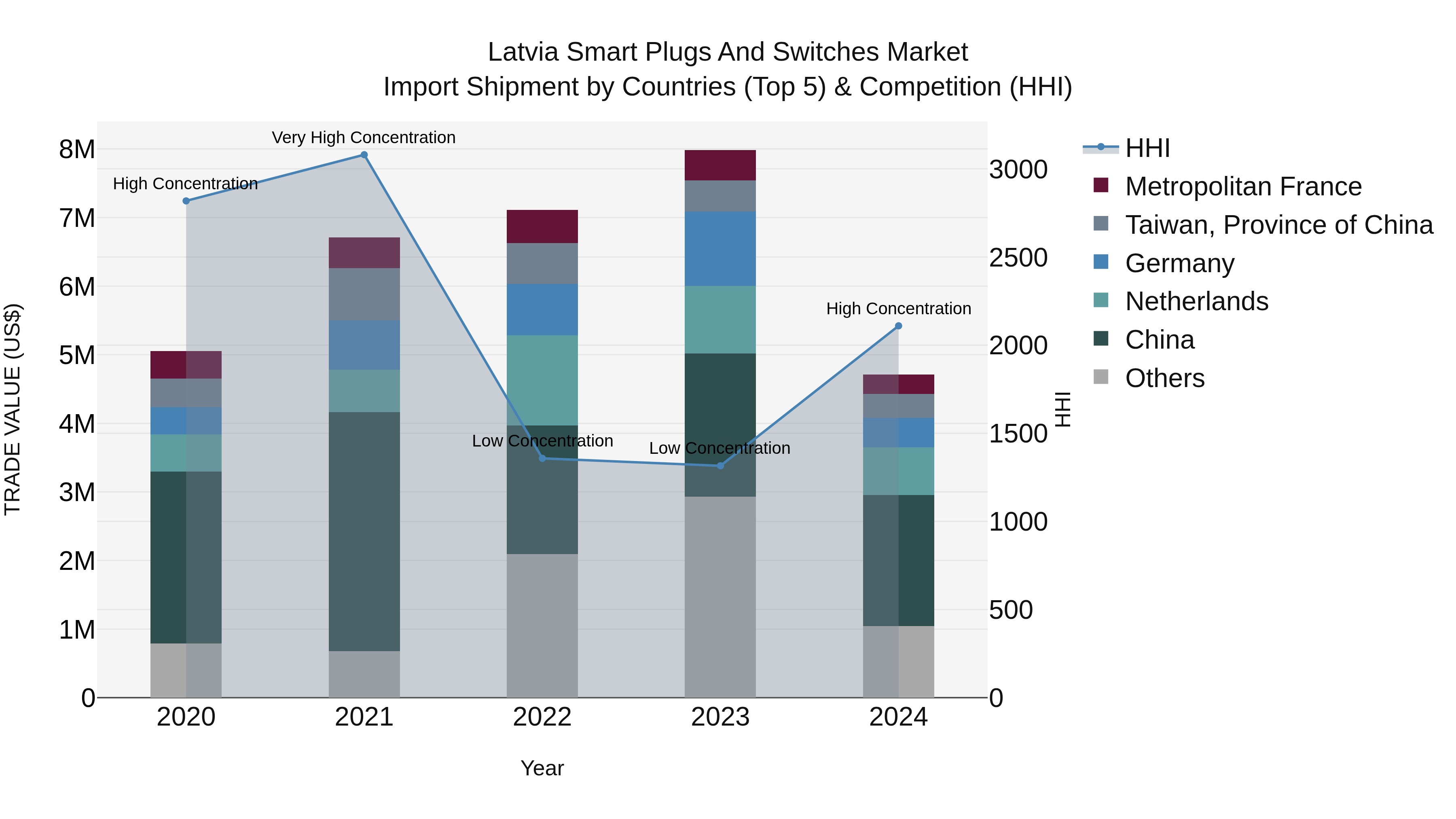Toggle China legend entry
This screenshot has width=1456, height=819.
(x=1144, y=340)
